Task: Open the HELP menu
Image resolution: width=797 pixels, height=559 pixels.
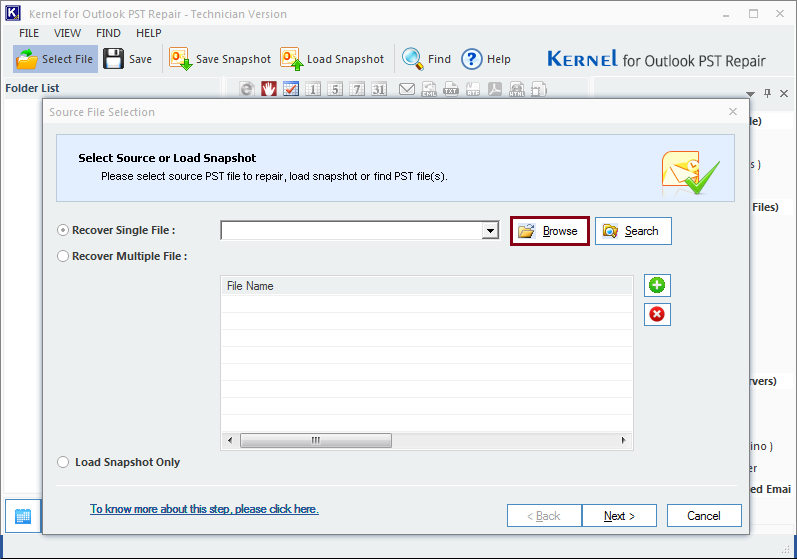Action: (x=148, y=33)
